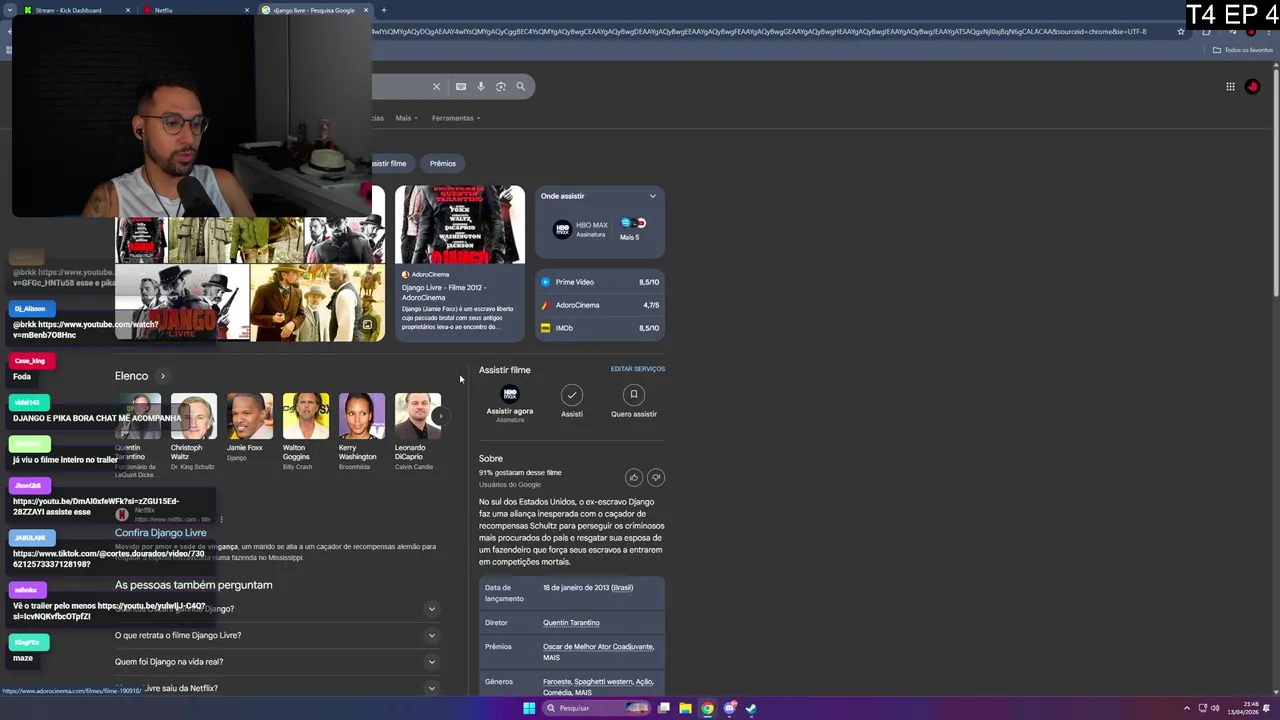Clear the Google search box text
The width and height of the screenshot is (1280, 720).
coord(436,86)
